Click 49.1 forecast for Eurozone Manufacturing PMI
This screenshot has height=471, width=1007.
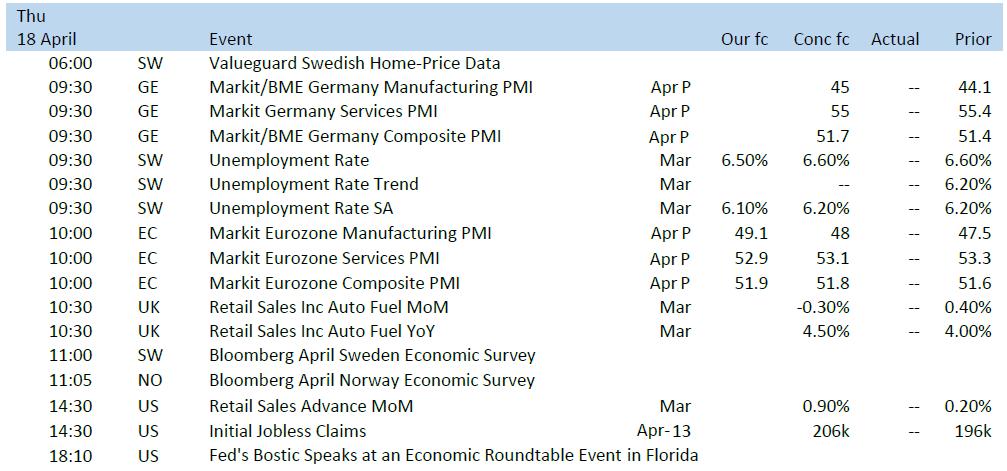(x=751, y=233)
